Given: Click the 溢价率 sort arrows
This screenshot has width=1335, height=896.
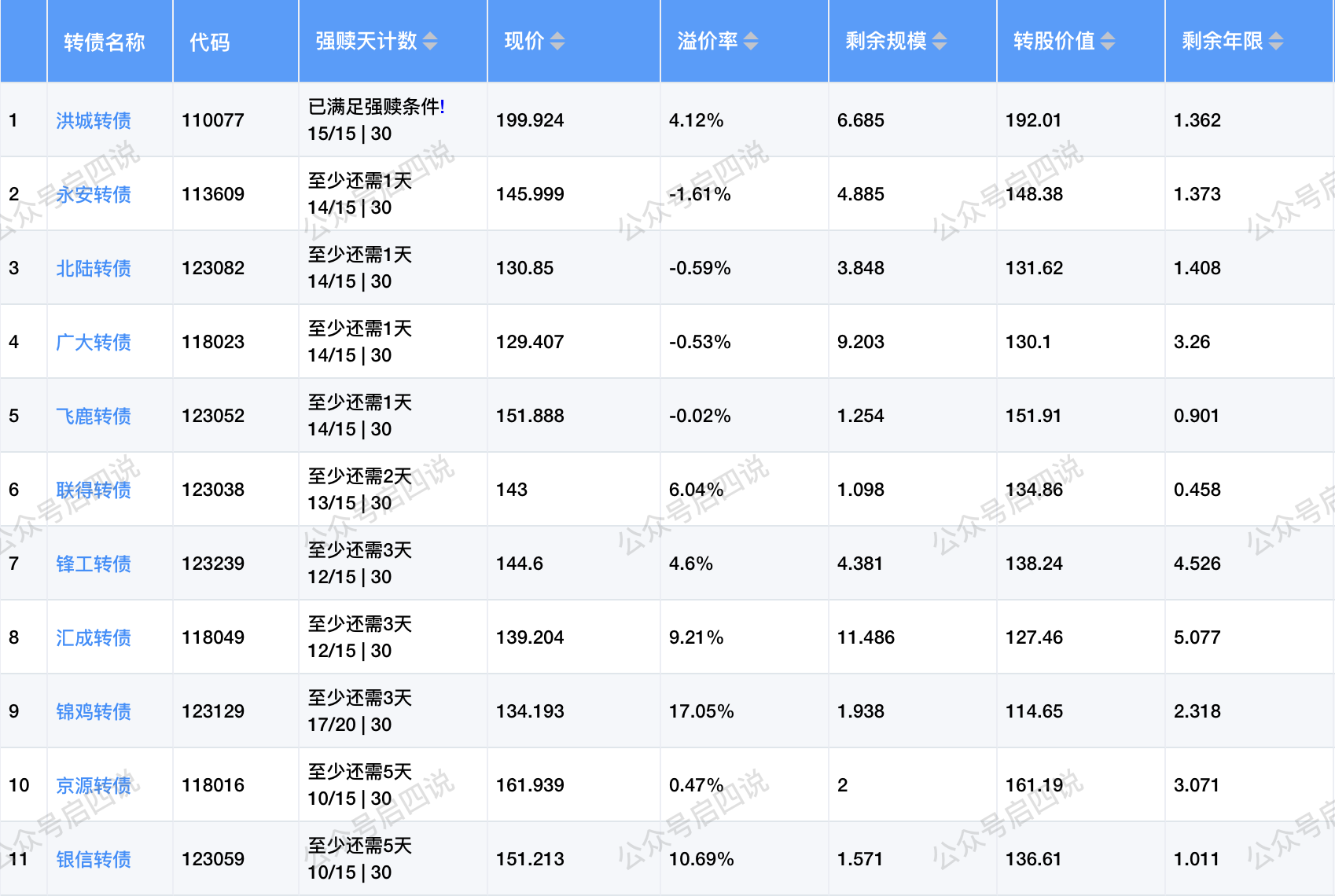Looking at the screenshot, I should [x=751, y=41].
